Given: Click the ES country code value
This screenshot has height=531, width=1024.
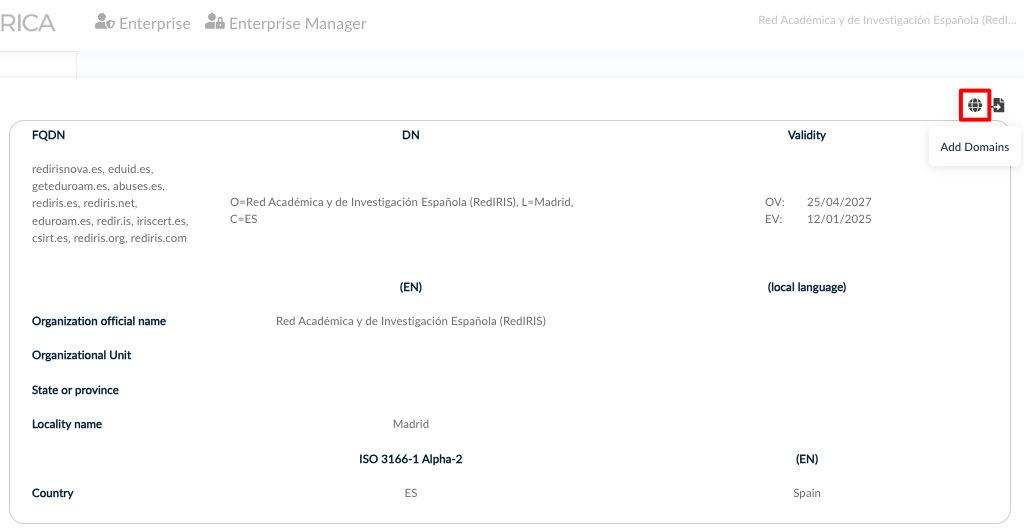Looking at the screenshot, I should tap(410, 493).
